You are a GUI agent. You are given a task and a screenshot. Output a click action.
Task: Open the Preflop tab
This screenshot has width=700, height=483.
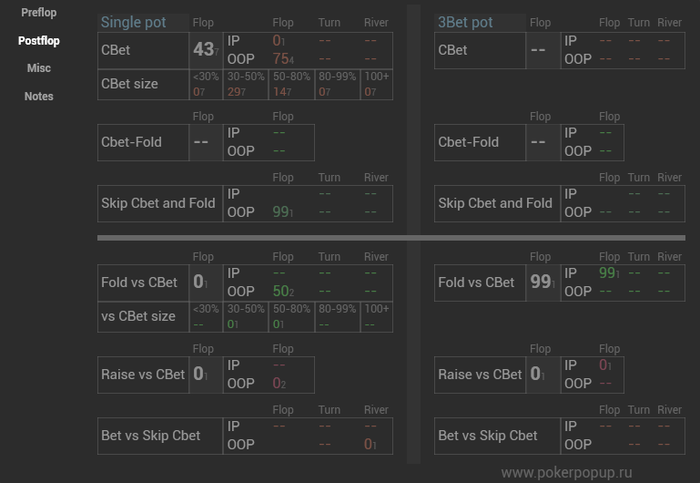pyautogui.click(x=39, y=13)
